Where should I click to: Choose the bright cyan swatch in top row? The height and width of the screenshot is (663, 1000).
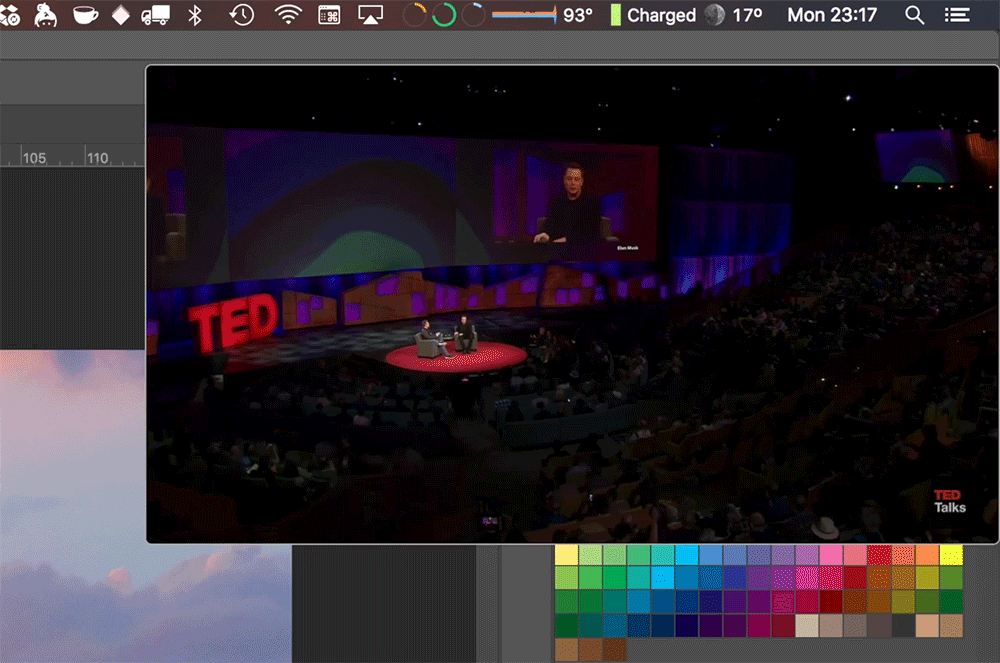click(687, 555)
